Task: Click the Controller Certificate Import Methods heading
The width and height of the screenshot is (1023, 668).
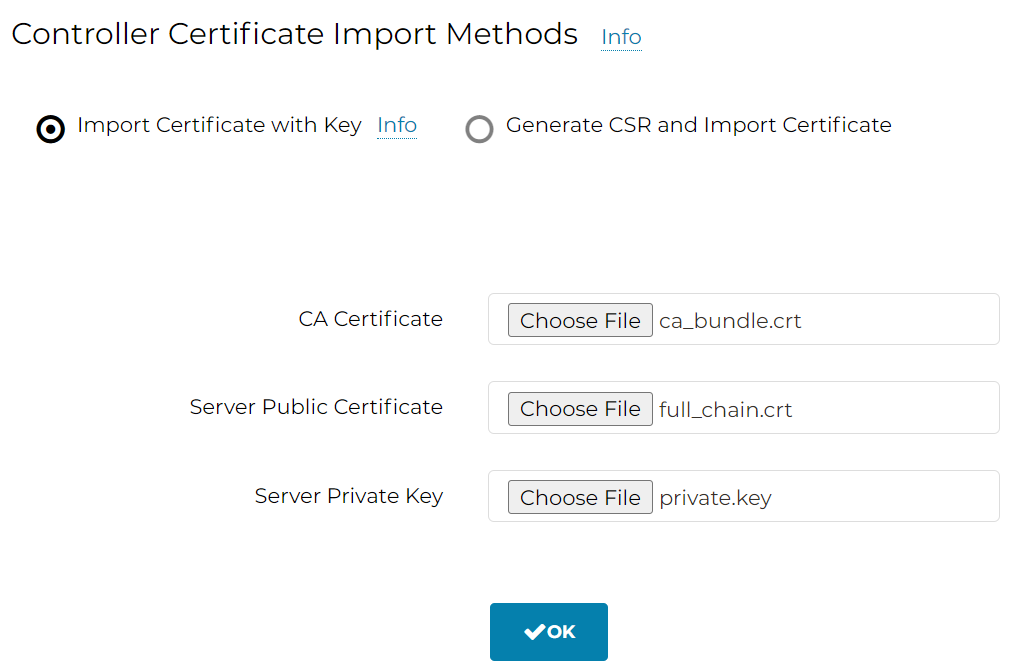Action: (294, 34)
